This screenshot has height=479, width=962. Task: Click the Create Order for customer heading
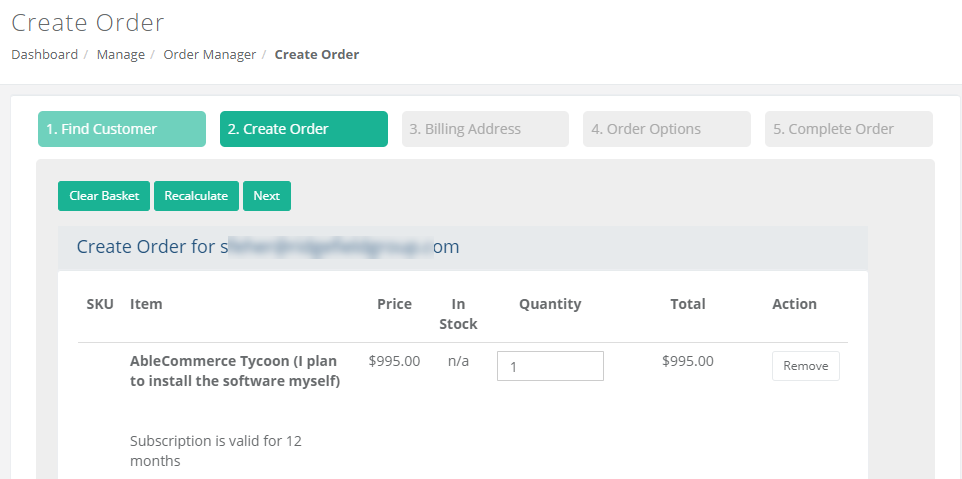[268, 247]
